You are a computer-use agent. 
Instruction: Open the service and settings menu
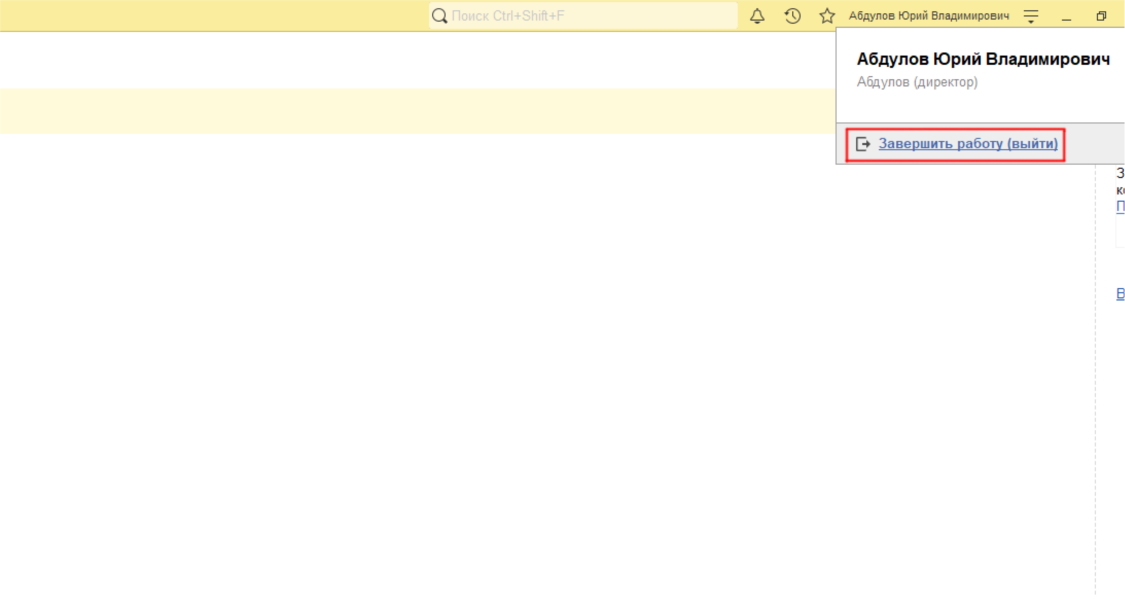click(x=1031, y=16)
